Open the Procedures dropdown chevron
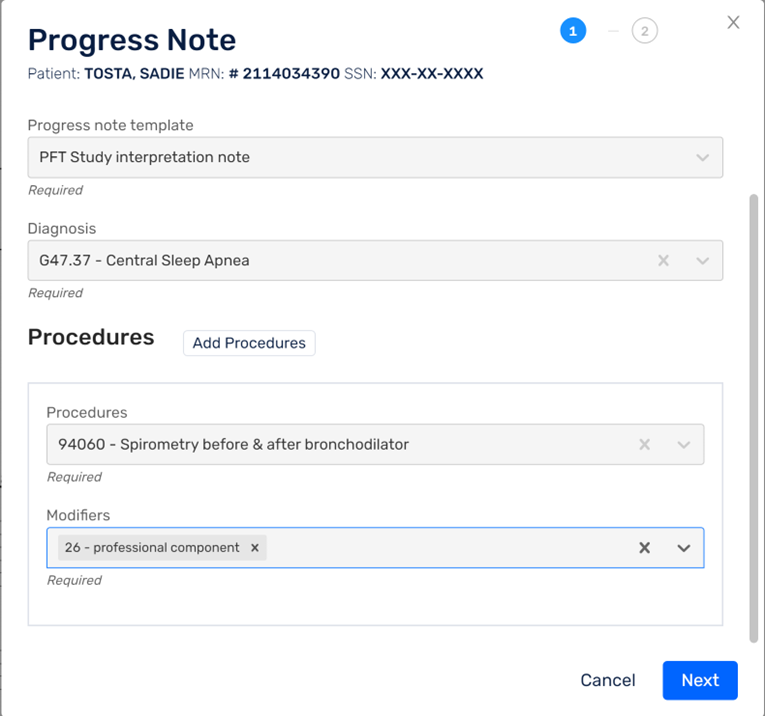Screen dimensions: 765x716 pyautogui.click(x=684, y=444)
